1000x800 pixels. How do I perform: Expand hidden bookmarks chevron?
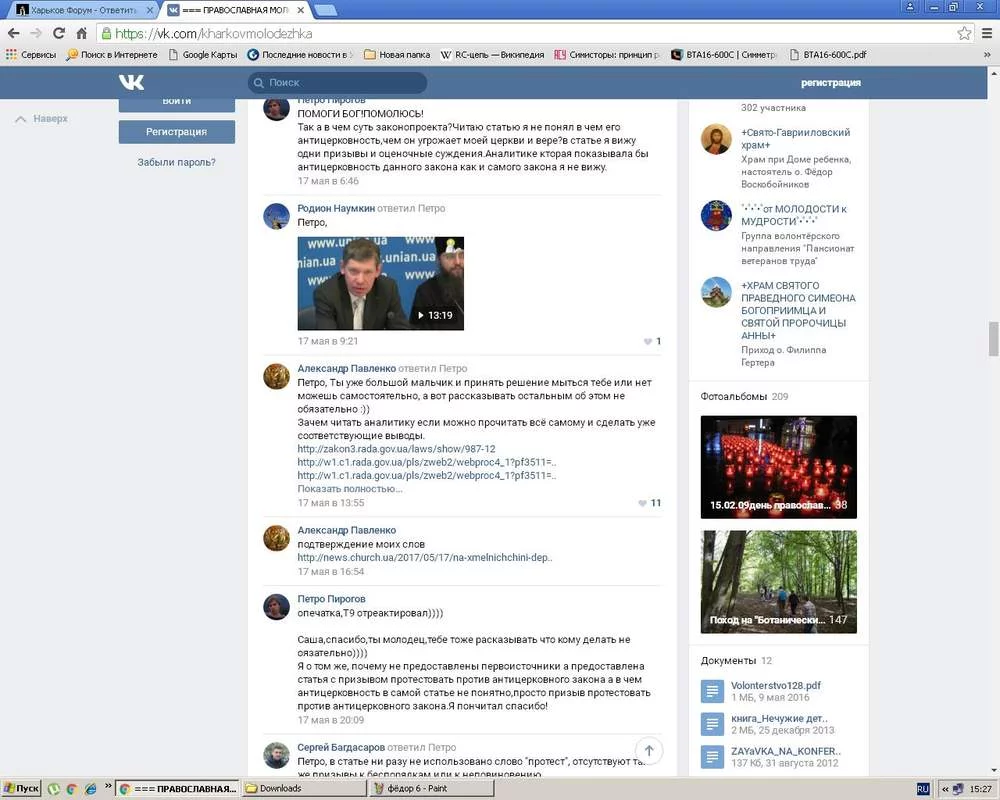point(987,55)
